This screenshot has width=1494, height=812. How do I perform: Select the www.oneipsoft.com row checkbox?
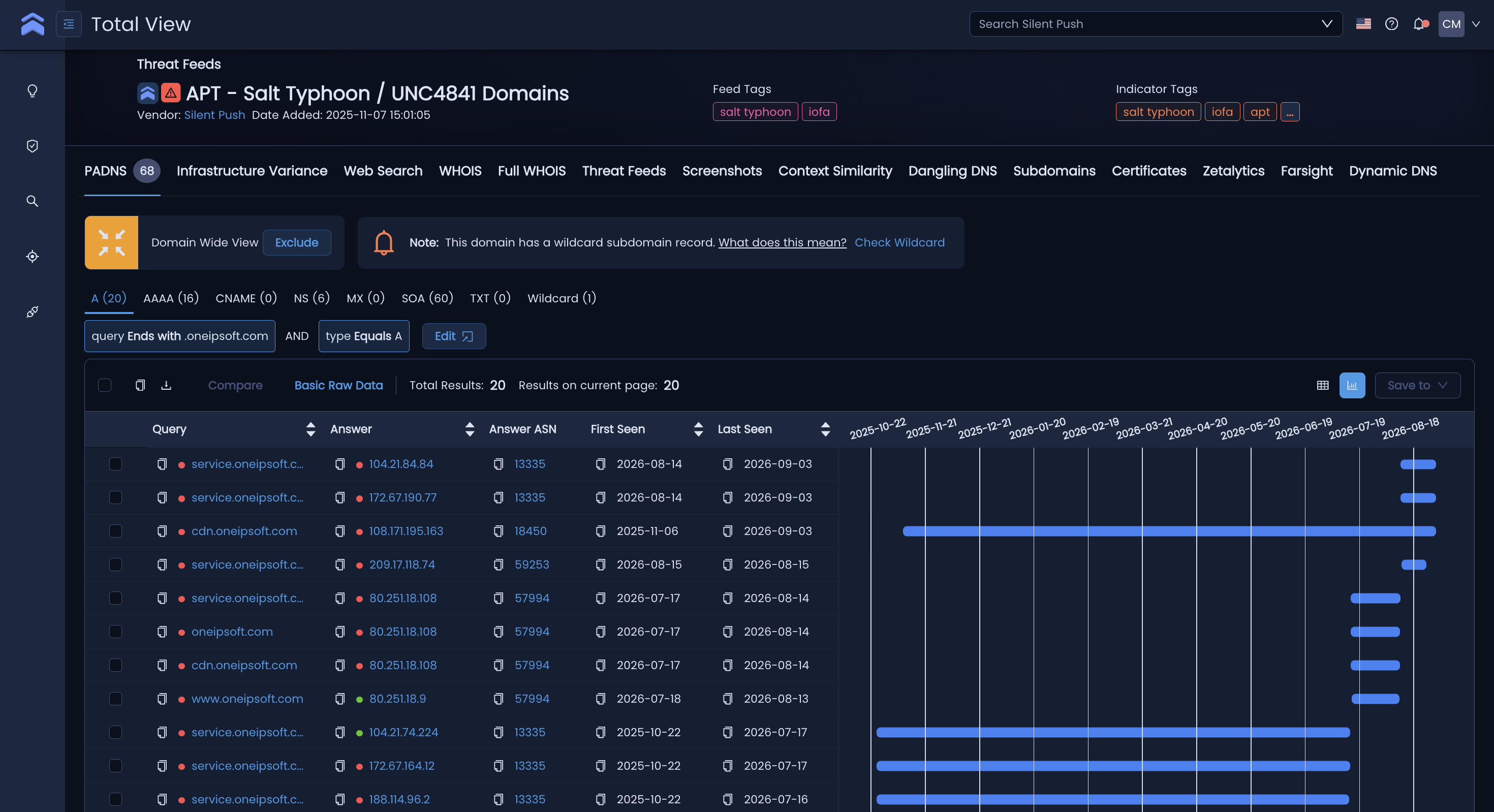point(115,699)
